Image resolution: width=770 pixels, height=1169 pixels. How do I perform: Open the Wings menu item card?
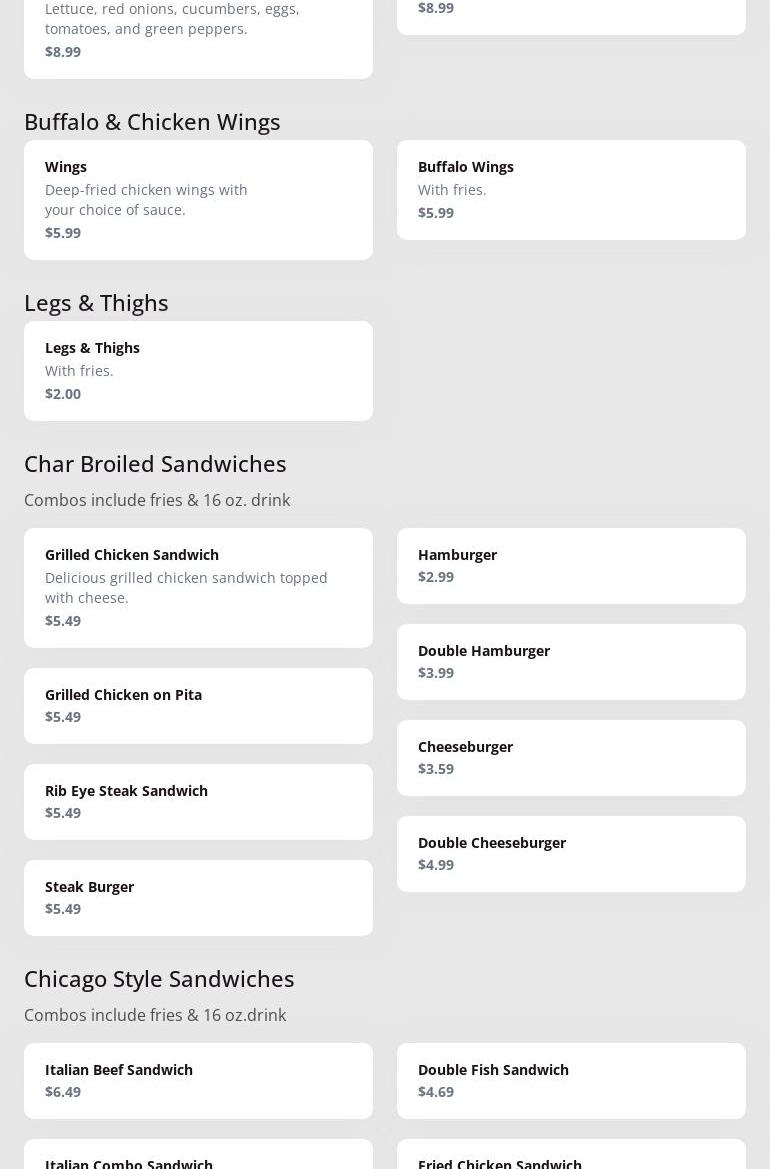(198, 200)
